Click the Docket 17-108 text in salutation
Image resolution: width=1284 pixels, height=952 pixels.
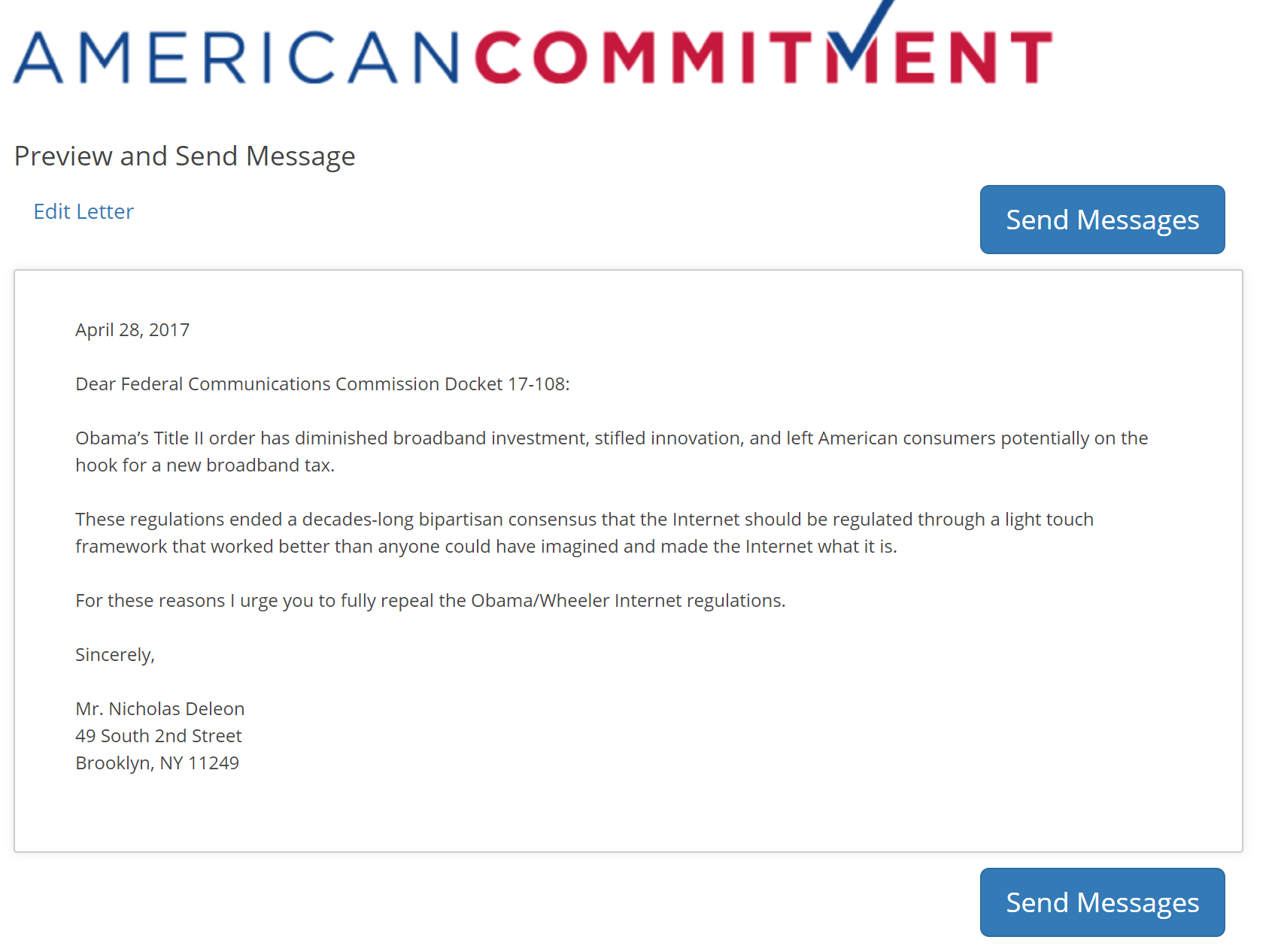[x=507, y=384]
